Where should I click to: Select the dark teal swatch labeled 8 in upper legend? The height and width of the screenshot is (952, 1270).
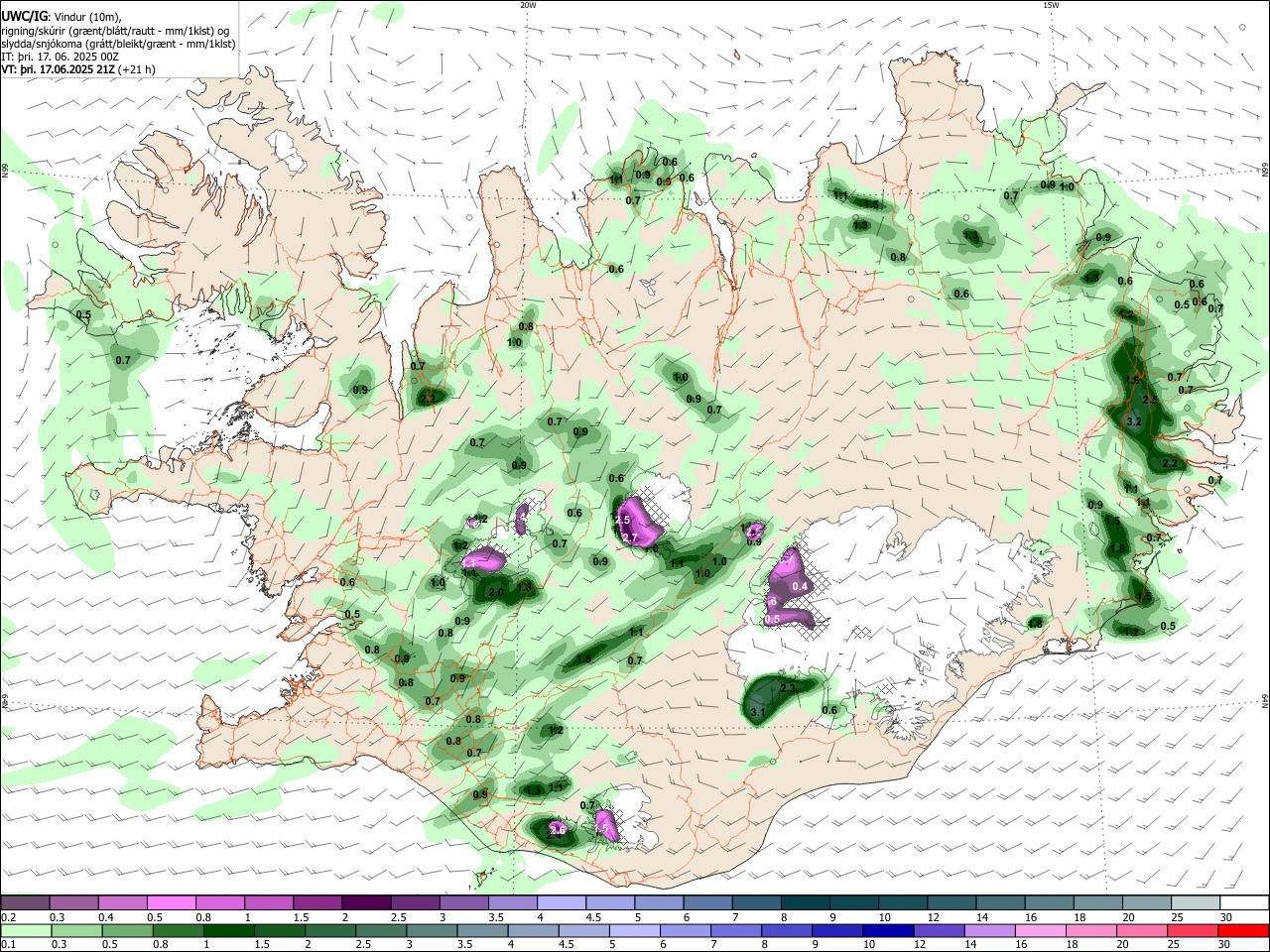tap(805, 903)
